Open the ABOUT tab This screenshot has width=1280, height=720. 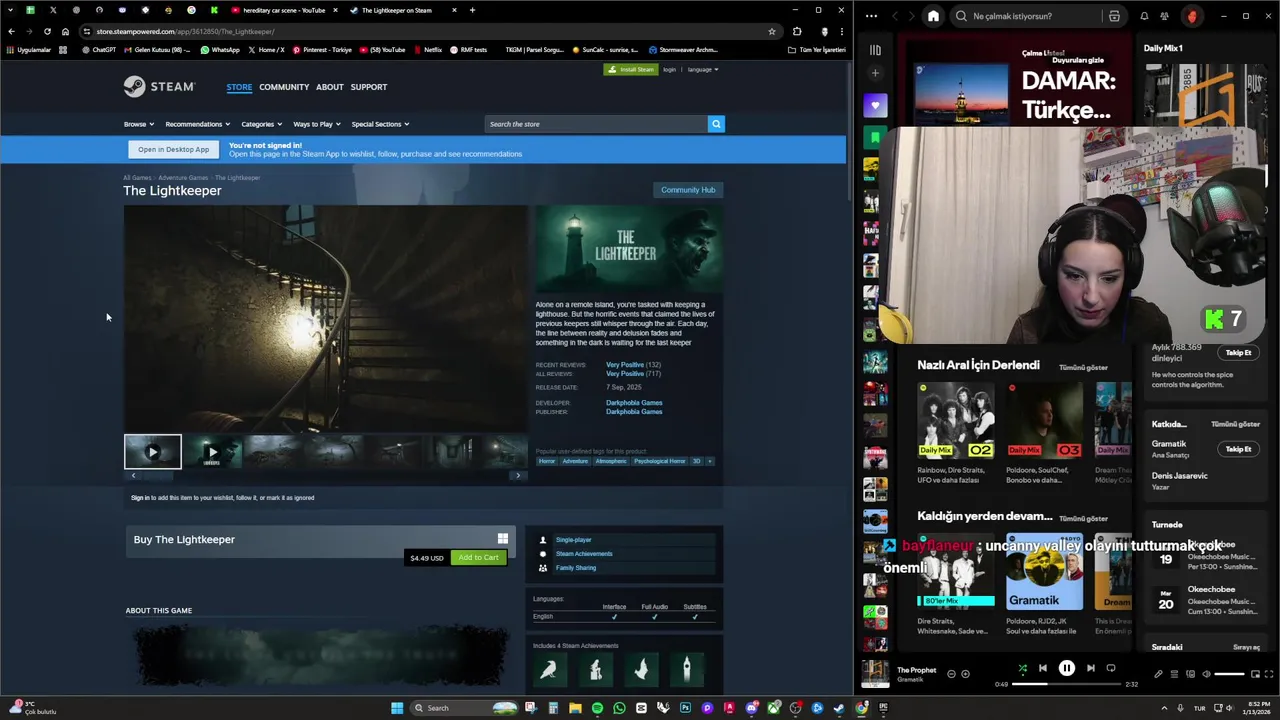[330, 87]
